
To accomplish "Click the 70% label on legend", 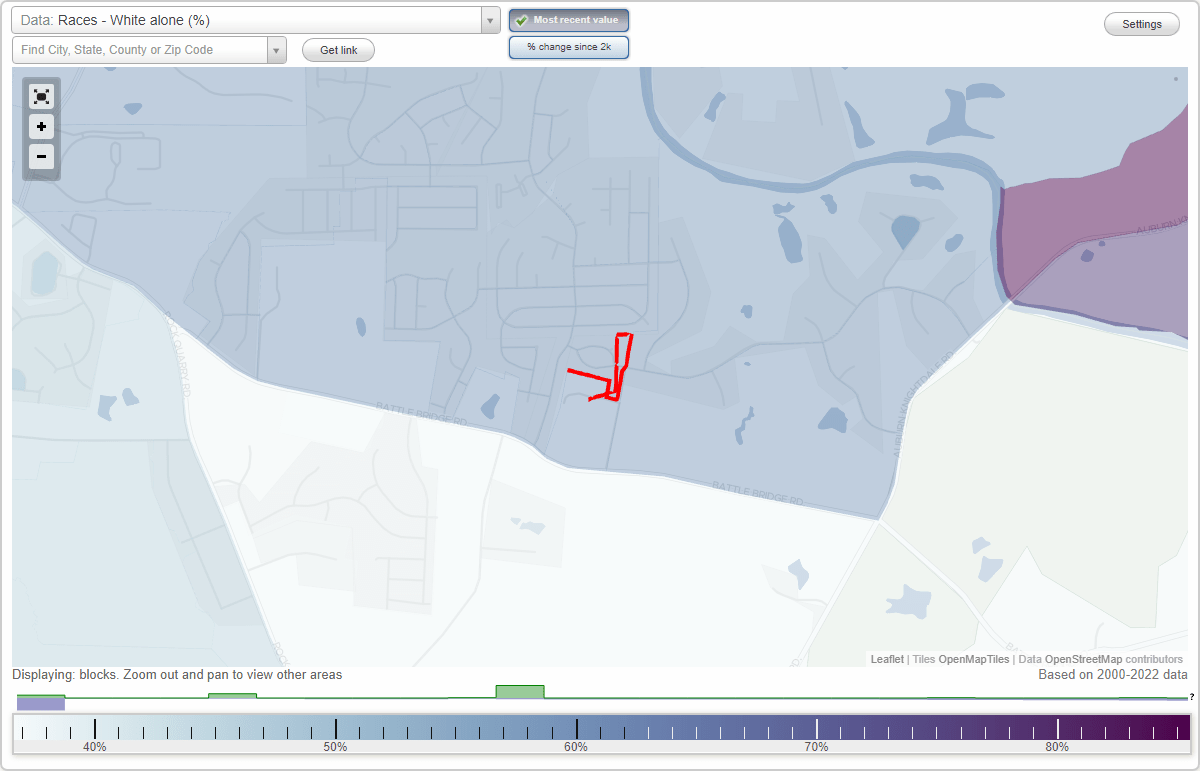I will coord(817,747).
